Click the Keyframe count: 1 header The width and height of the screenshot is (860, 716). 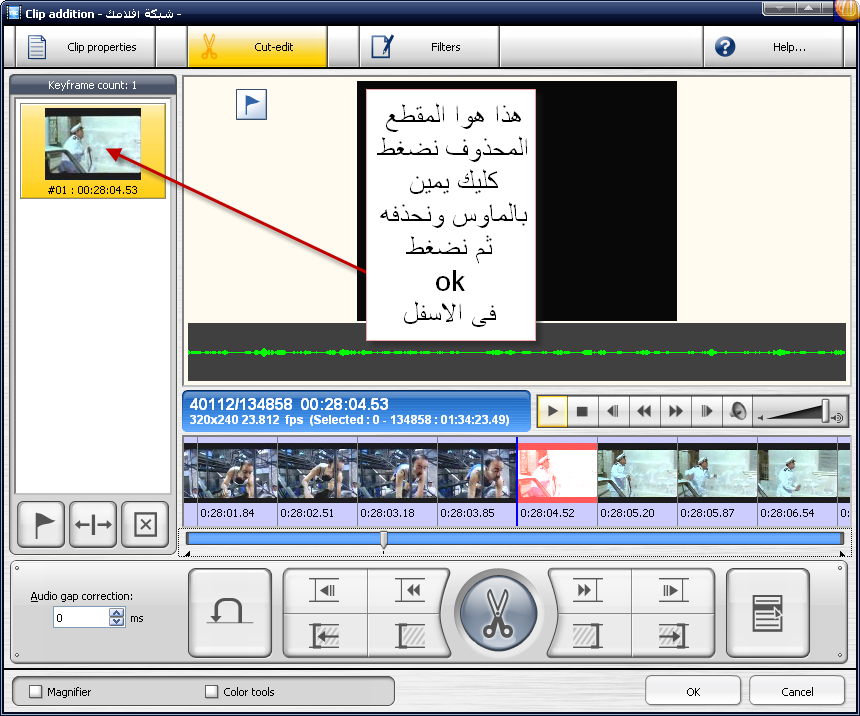[x=93, y=85]
